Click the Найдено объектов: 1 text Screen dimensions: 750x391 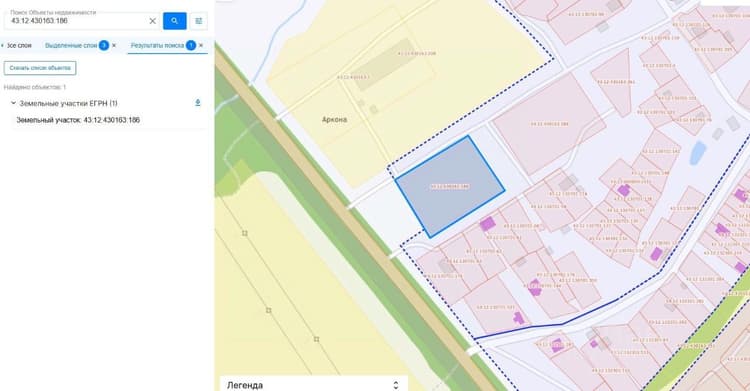pyautogui.click(x=35, y=87)
